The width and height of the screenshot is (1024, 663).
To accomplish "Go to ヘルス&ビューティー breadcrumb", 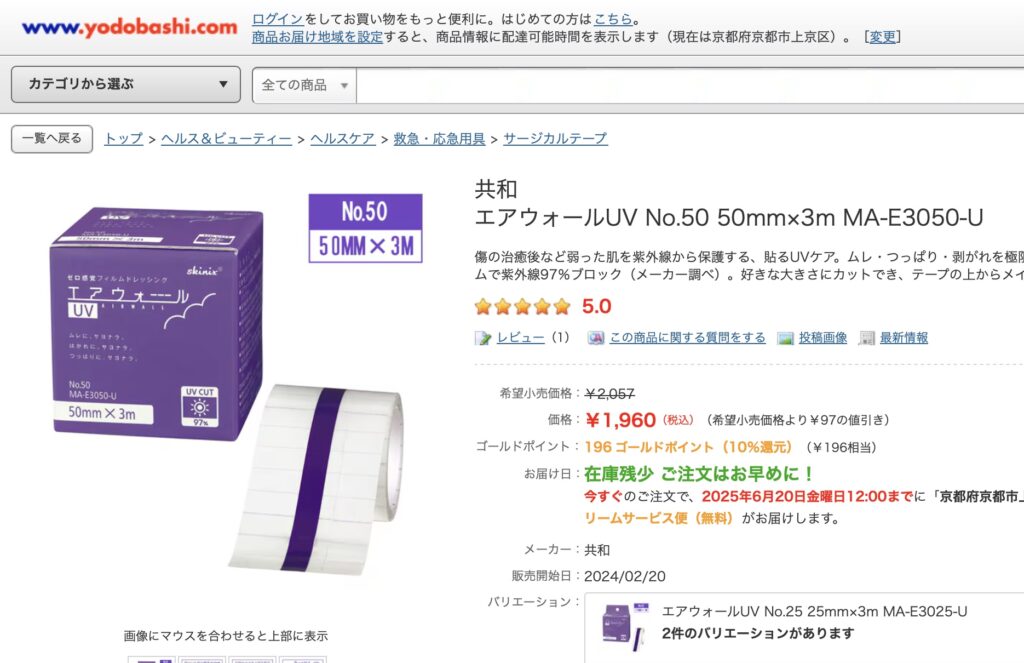I will (x=226, y=138).
